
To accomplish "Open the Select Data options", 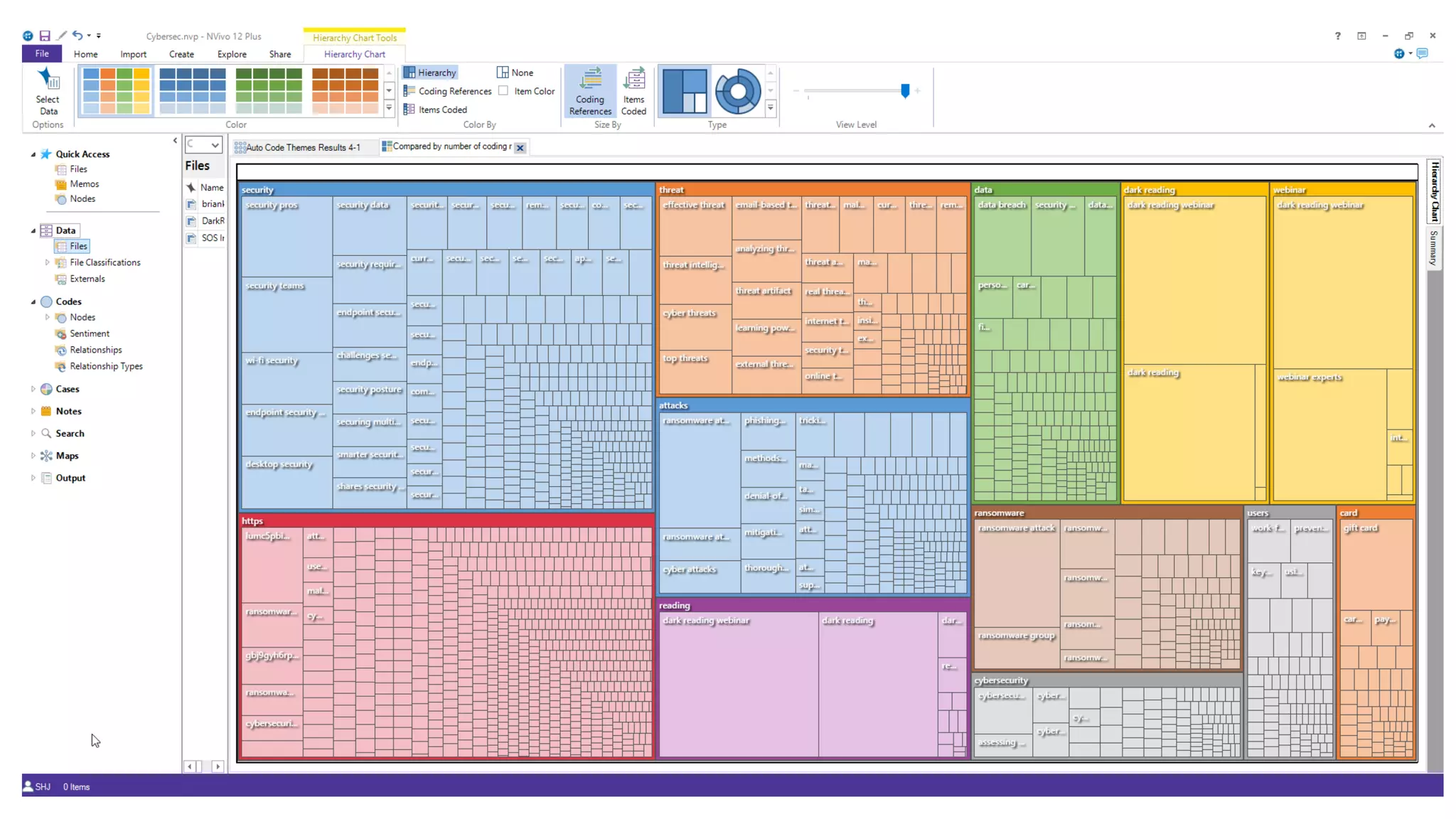I will point(48,90).
